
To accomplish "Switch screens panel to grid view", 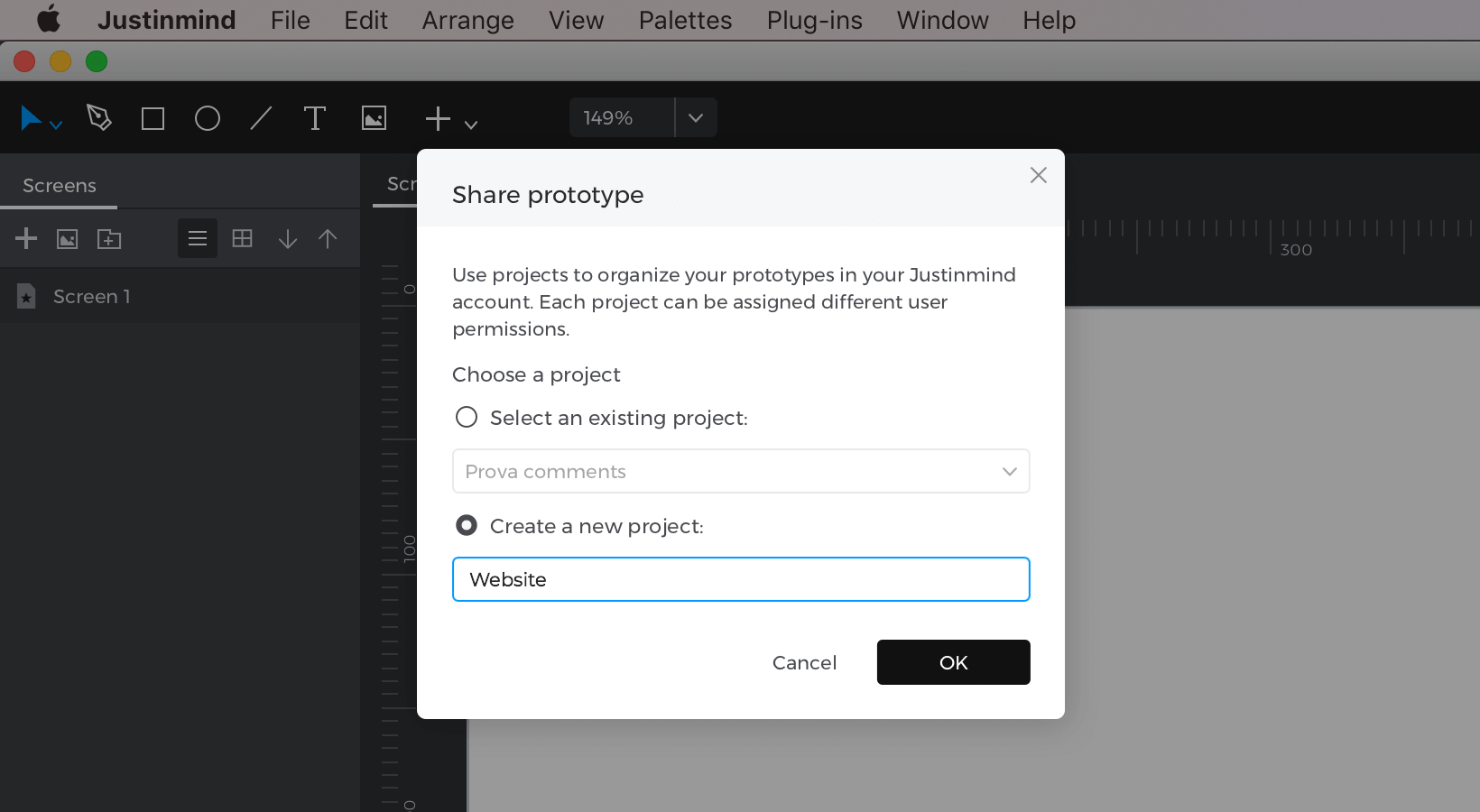I will 243,238.
